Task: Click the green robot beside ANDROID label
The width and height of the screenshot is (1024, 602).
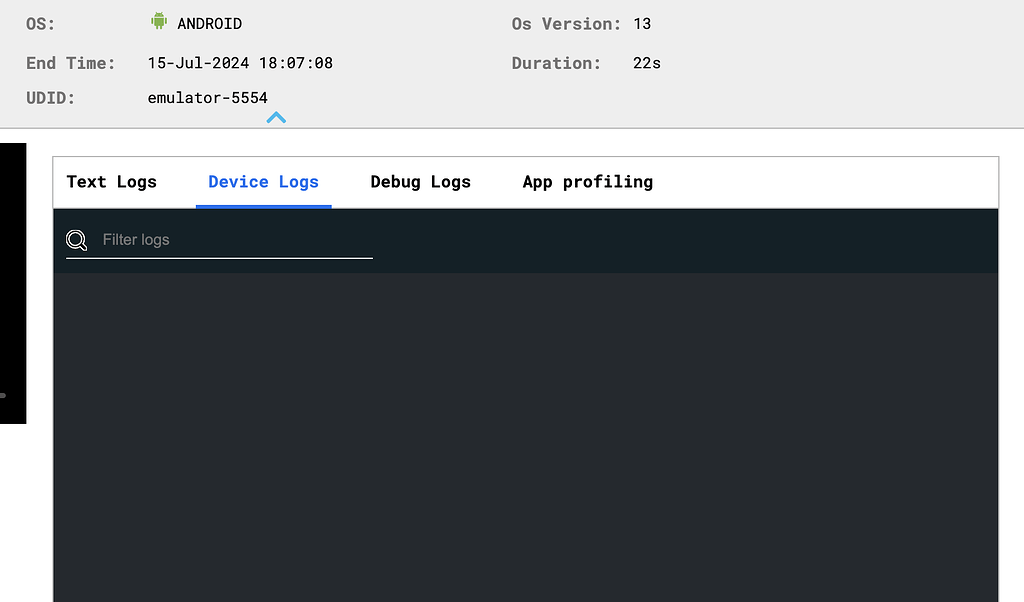Action: tap(159, 22)
